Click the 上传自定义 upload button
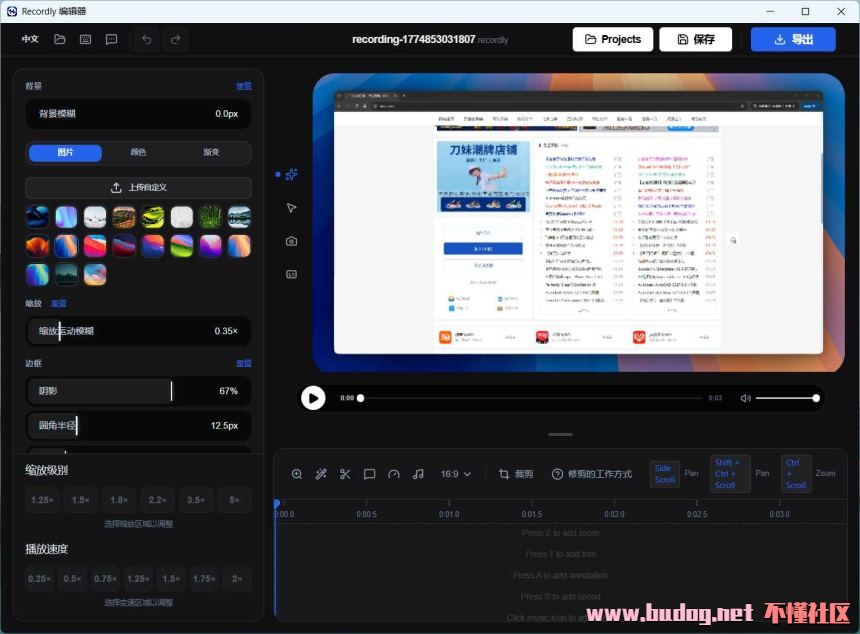 click(138, 187)
